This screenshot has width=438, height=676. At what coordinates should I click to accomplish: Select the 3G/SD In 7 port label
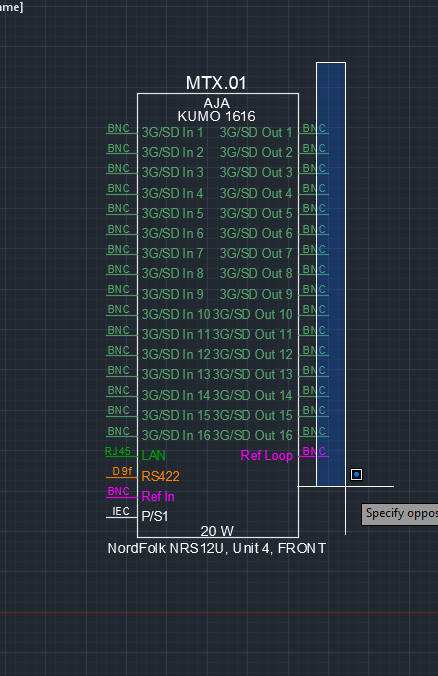[x=172, y=253]
